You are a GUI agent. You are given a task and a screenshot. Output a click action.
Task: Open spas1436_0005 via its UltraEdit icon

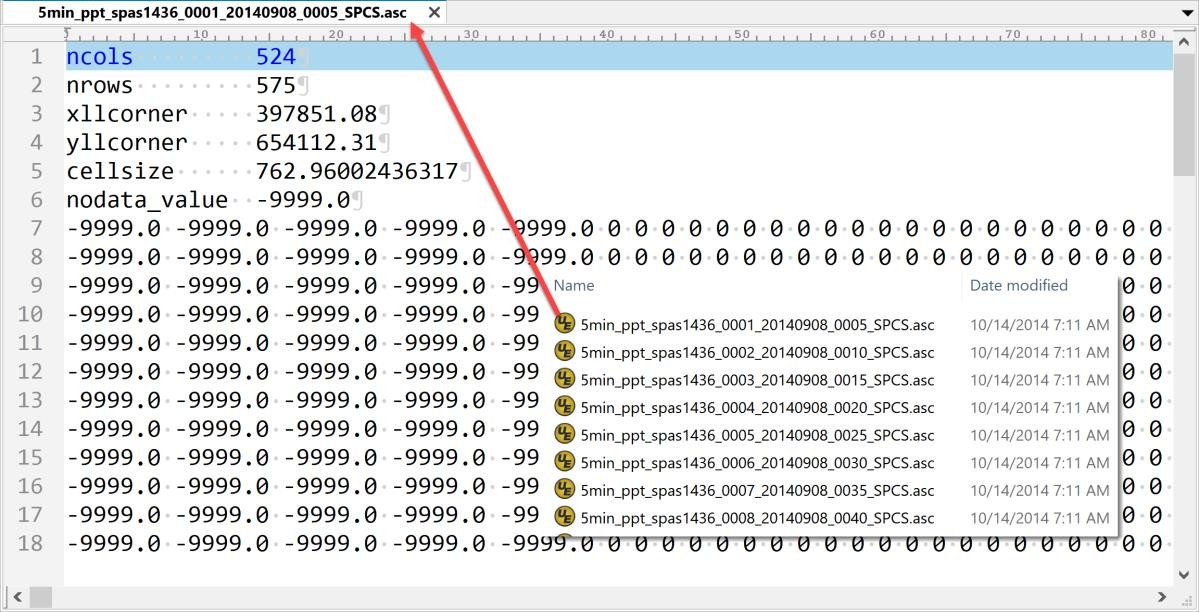pyautogui.click(x=565, y=435)
